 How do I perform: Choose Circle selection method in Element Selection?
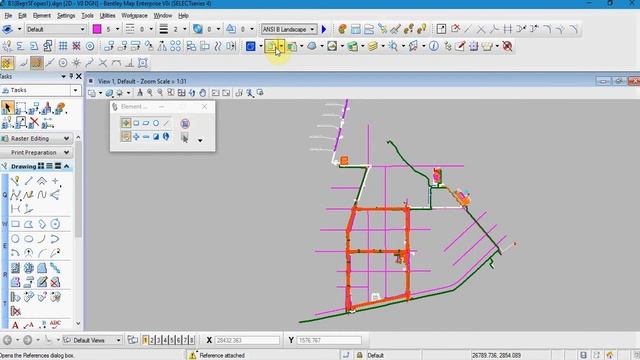156,123
